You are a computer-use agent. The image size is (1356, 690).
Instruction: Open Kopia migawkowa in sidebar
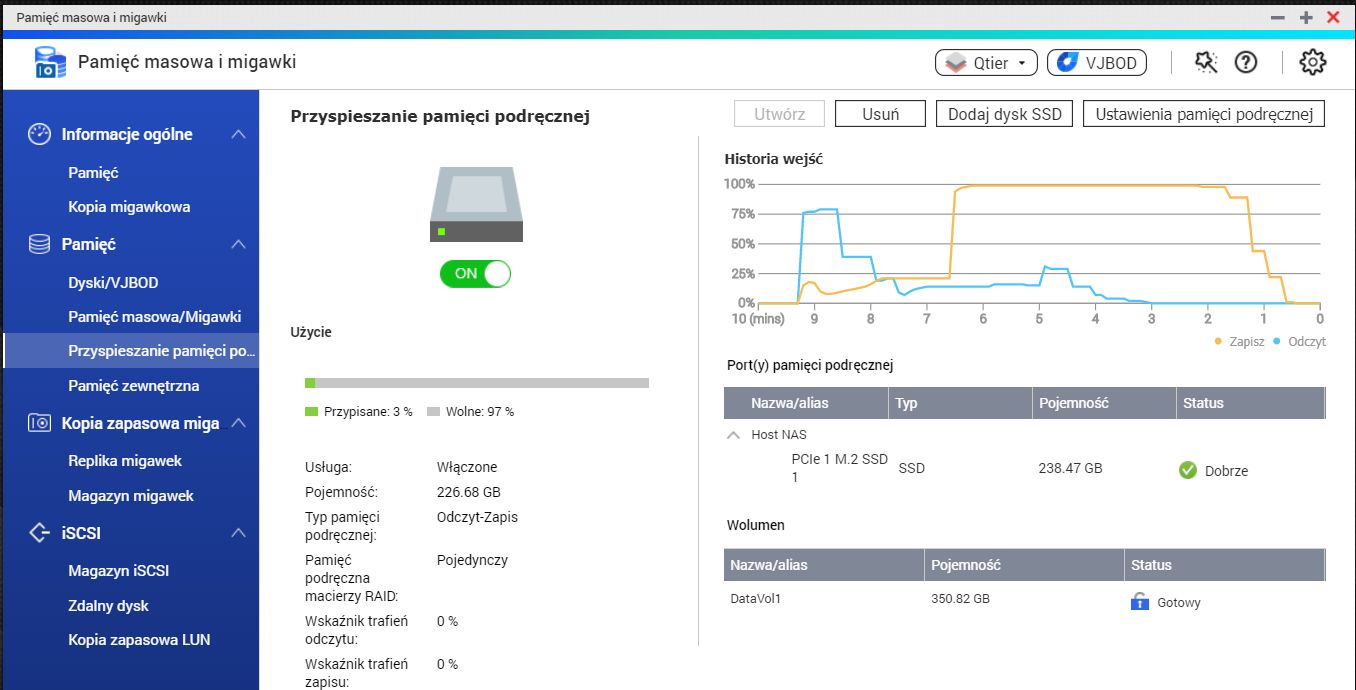pos(129,207)
